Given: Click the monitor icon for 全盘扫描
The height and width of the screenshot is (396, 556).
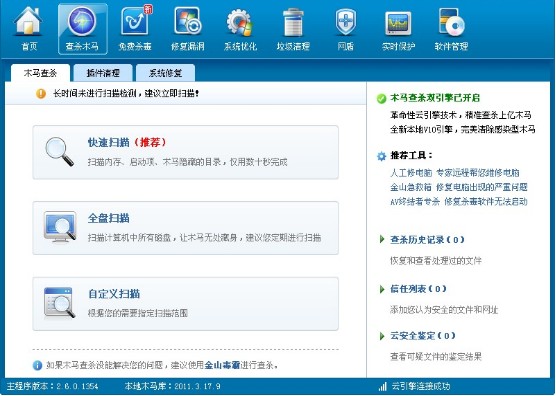Looking at the screenshot, I should (x=60, y=227).
